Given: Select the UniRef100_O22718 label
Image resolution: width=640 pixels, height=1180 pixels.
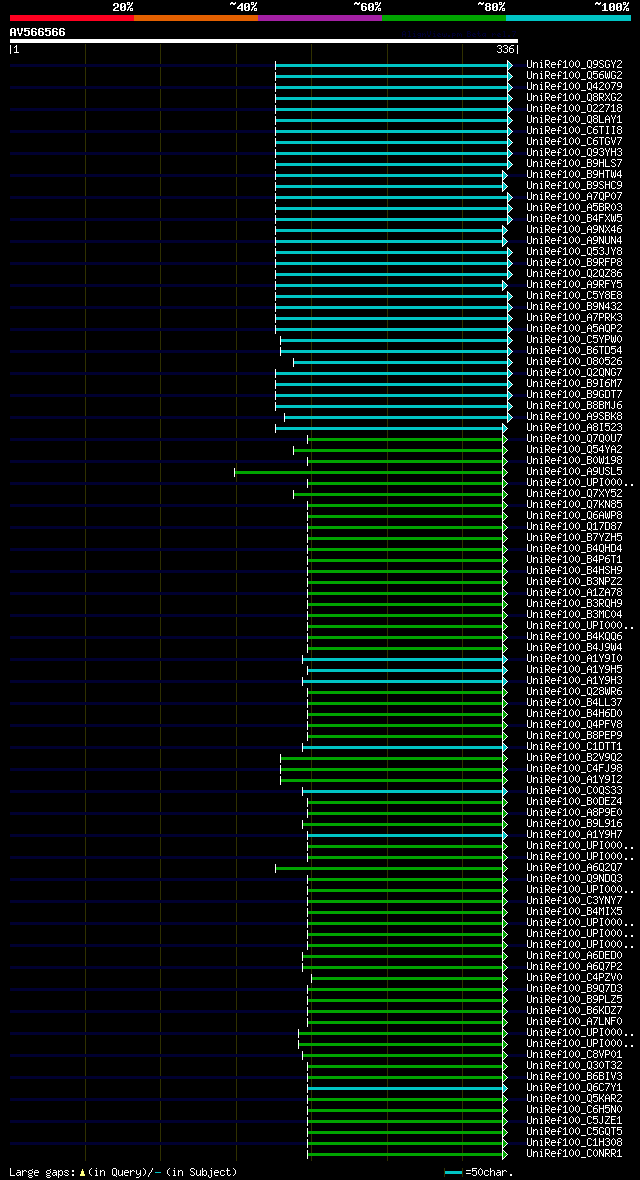Looking at the screenshot, I should 574,108.
